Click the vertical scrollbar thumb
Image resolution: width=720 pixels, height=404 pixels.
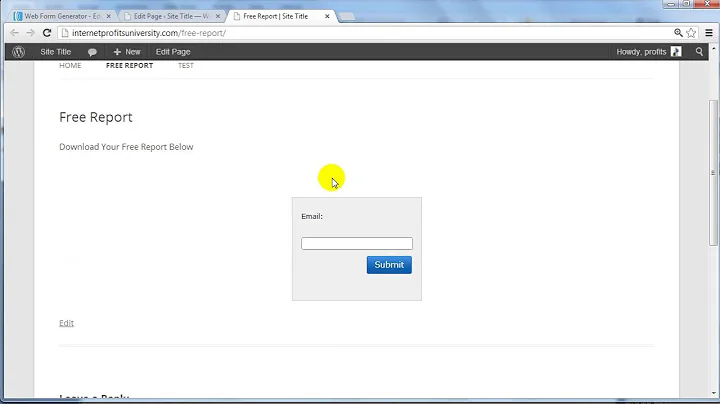713,172
